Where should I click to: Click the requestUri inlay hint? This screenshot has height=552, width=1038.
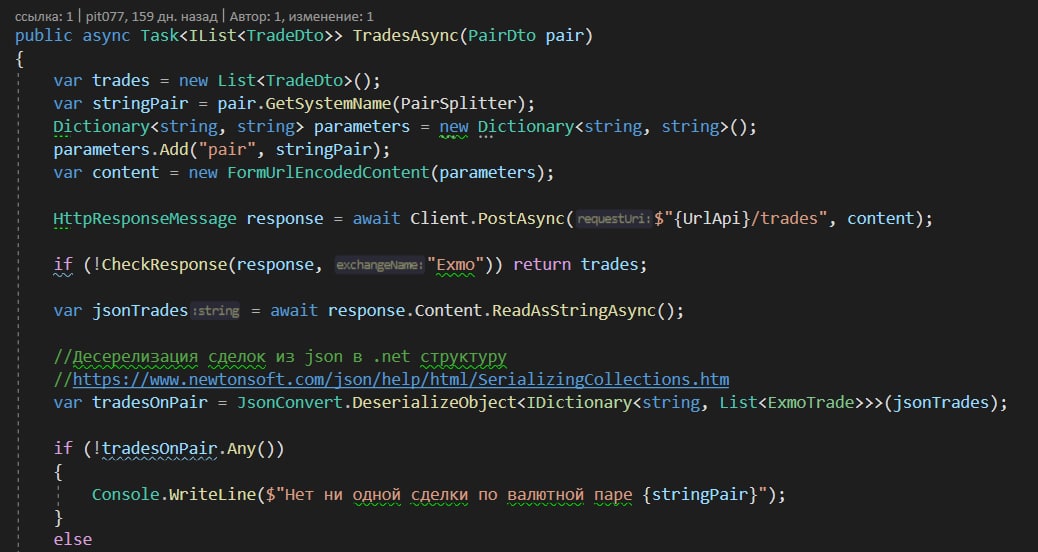614,219
